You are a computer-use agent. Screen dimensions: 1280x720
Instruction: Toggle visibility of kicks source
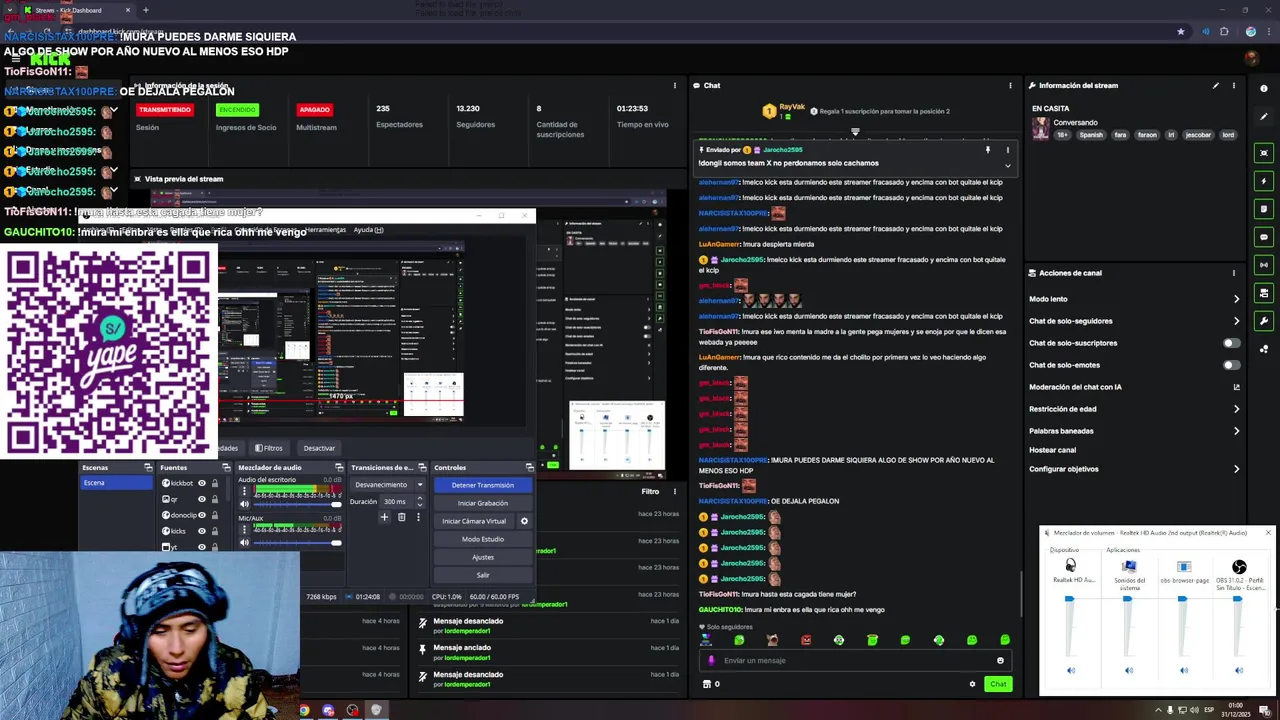(x=202, y=531)
